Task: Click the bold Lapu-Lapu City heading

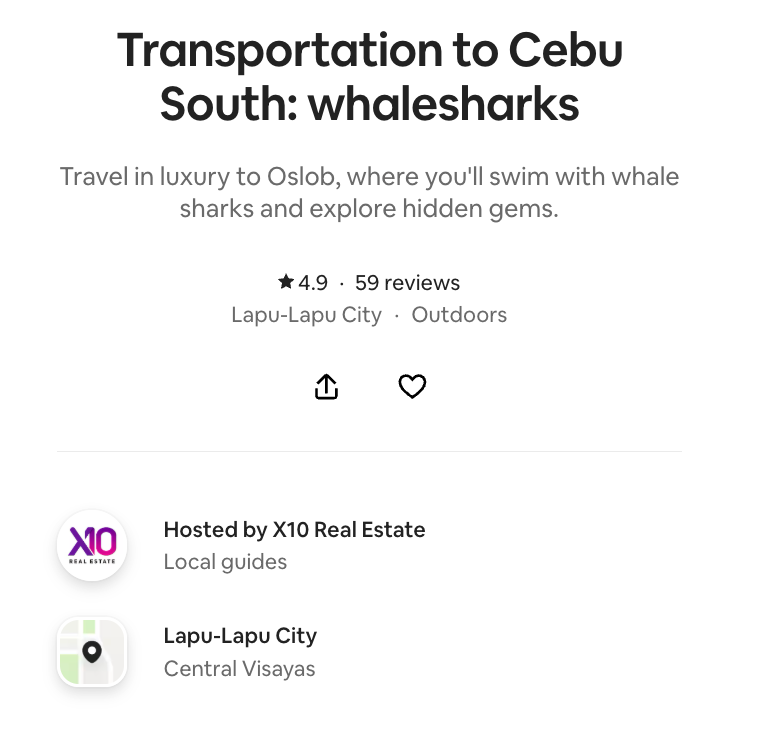Action: point(240,636)
